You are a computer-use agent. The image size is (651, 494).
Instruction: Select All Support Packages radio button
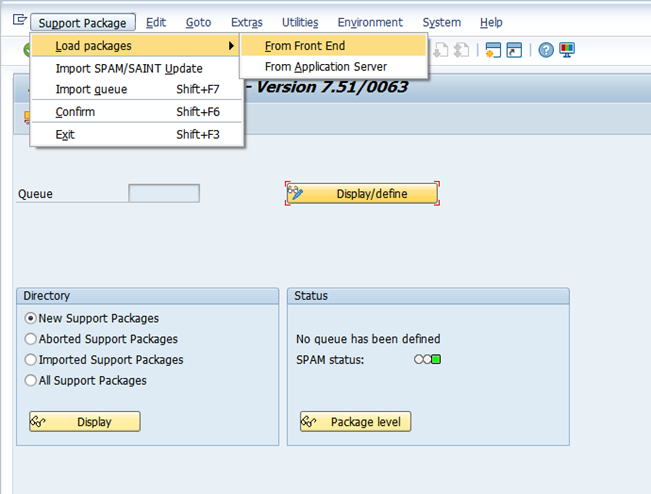(x=30, y=380)
